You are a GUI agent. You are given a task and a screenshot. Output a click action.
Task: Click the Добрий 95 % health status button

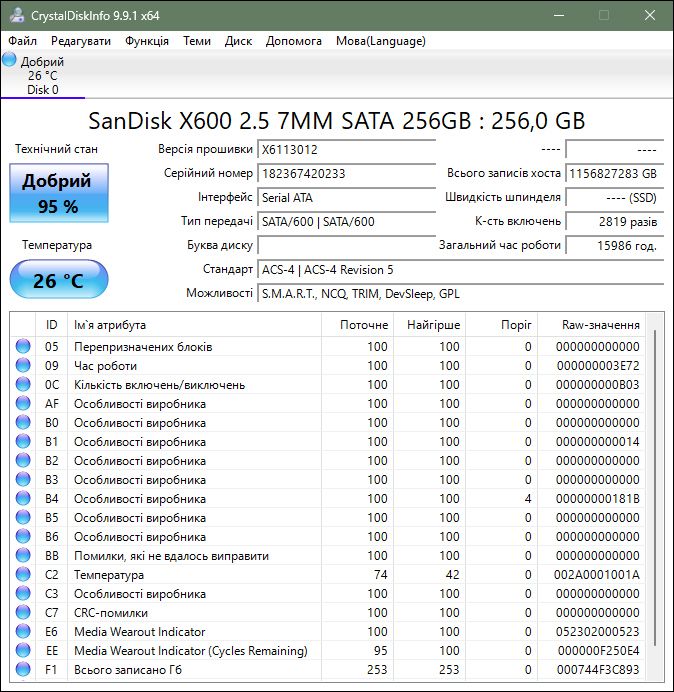pyautogui.click(x=59, y=193)
